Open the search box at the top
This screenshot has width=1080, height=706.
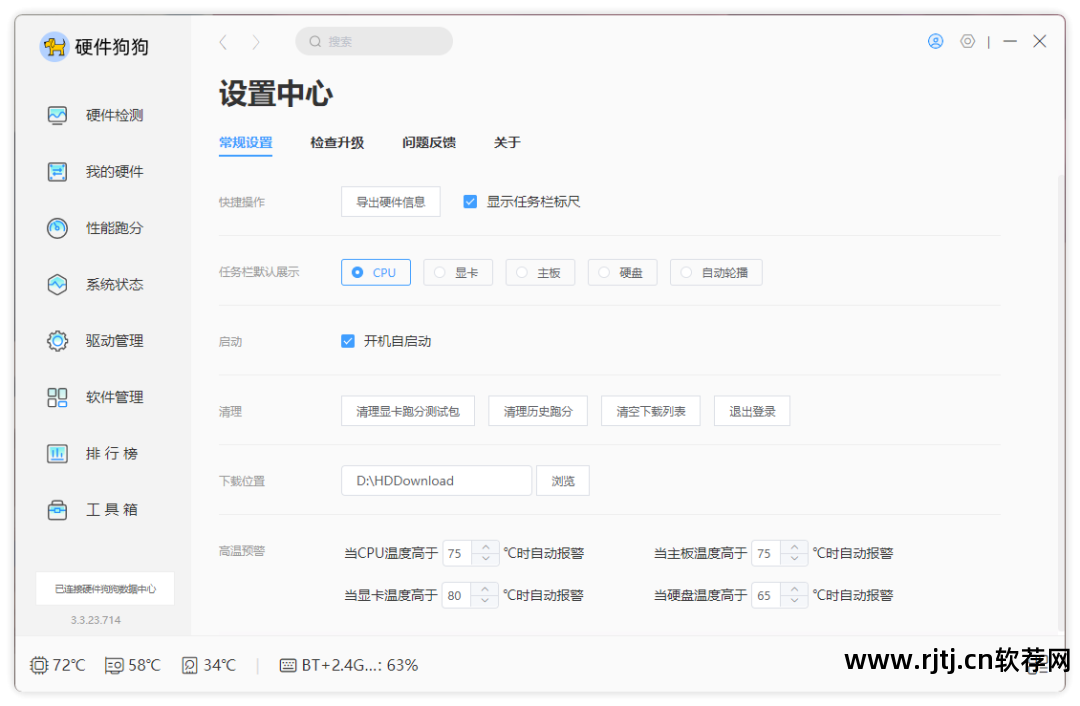coord(374,41)
